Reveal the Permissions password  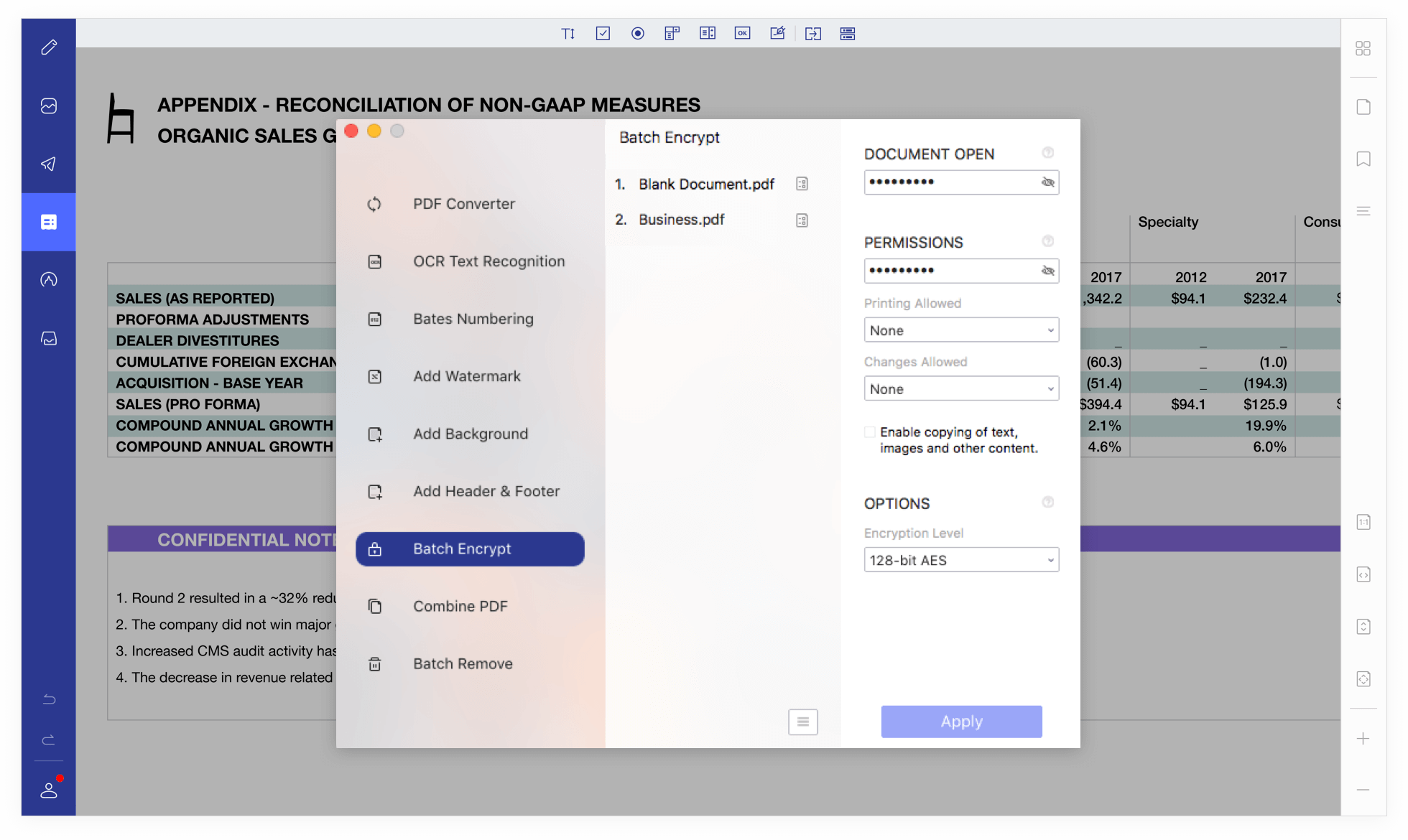pyautogui.click(x=1048, y=271)
